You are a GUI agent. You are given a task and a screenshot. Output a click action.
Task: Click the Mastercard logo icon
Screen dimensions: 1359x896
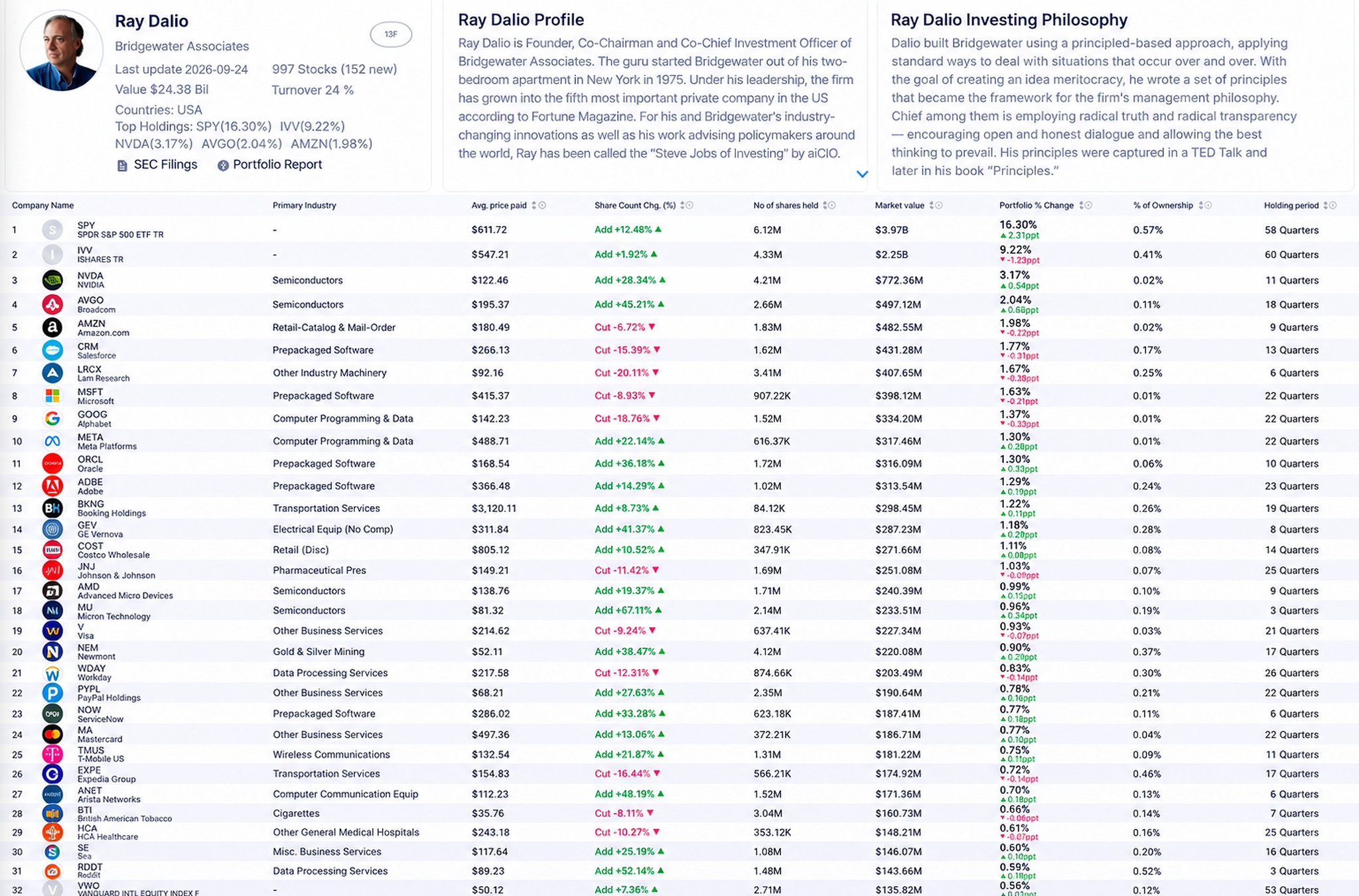[52, 734]
